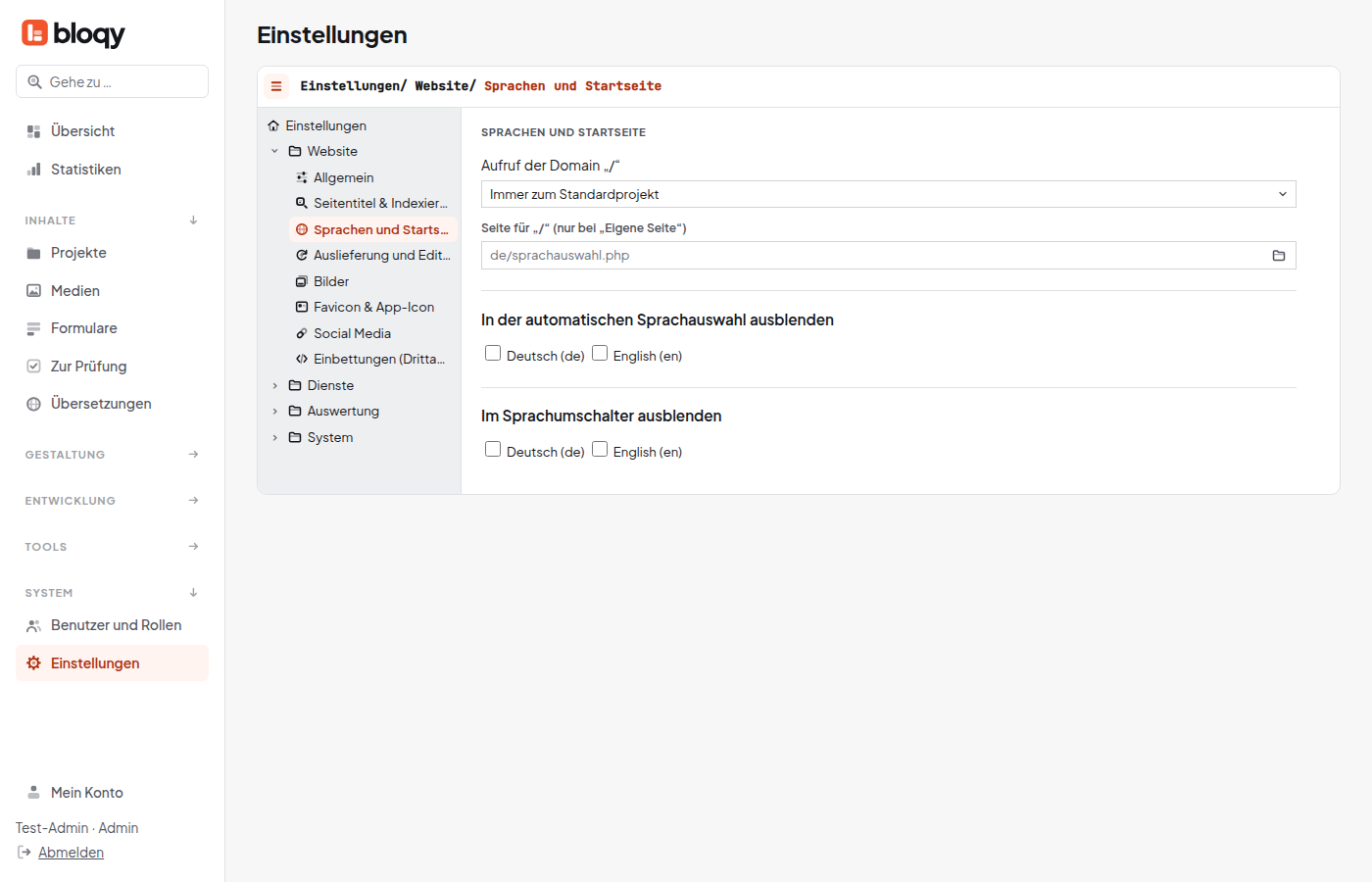Toggle the hamburger menu icon beside breadcrumb

tap(276, 86)
